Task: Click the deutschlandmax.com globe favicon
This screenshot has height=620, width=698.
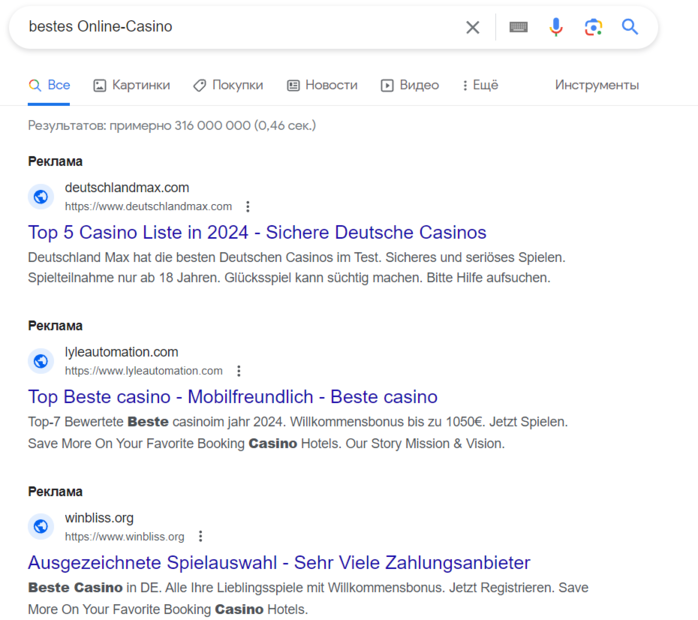Action: (41, 196)
